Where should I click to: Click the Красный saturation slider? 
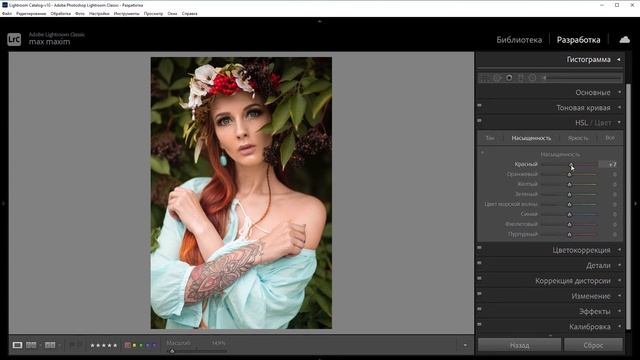point(569,164)
